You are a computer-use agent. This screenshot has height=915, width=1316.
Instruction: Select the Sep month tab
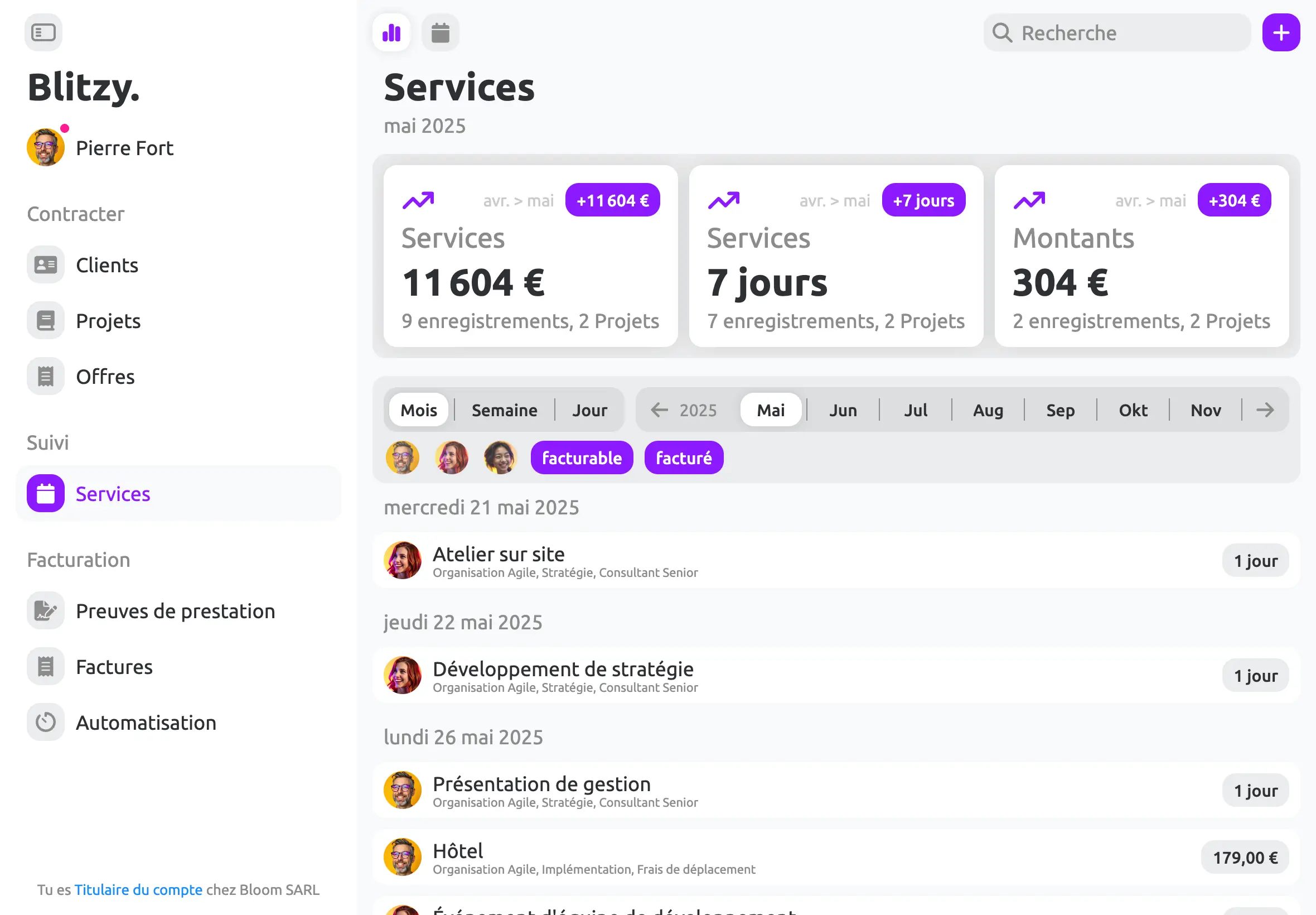coord(1061,410)
